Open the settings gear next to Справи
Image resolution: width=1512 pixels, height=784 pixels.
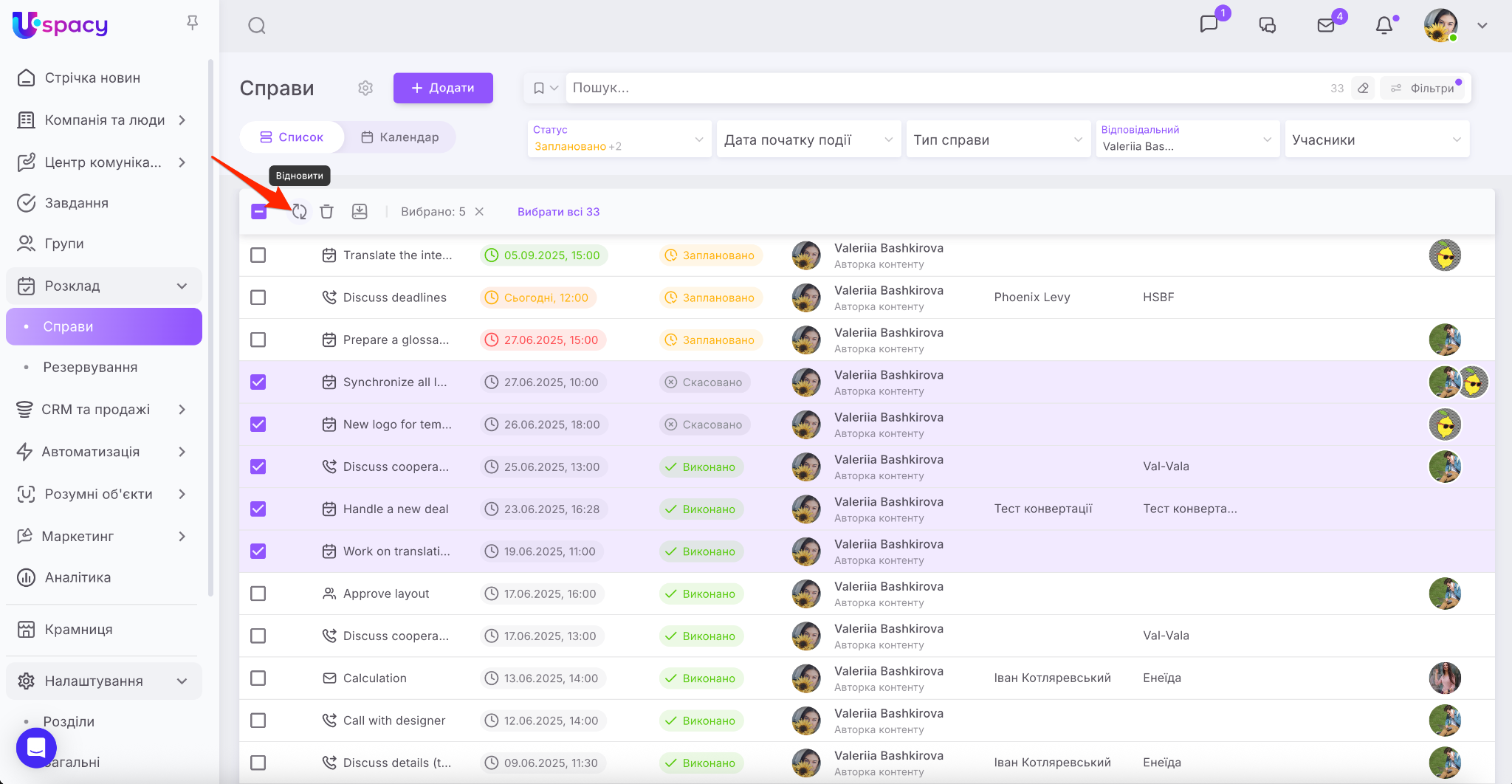[x=365, y=88]
